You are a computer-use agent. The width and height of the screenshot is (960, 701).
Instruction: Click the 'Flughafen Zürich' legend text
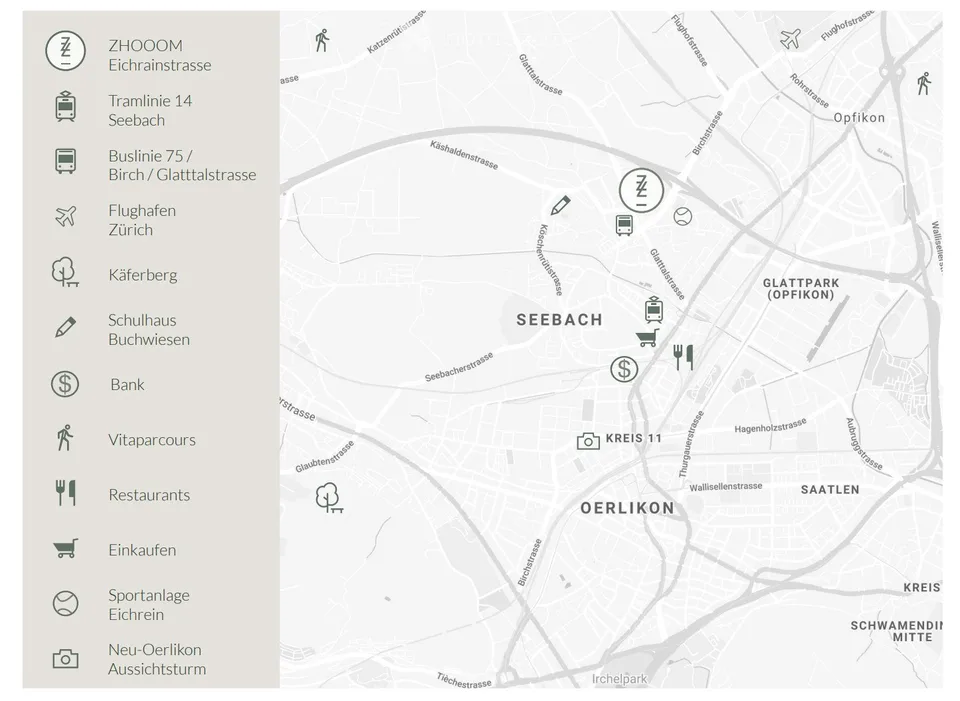142,220
